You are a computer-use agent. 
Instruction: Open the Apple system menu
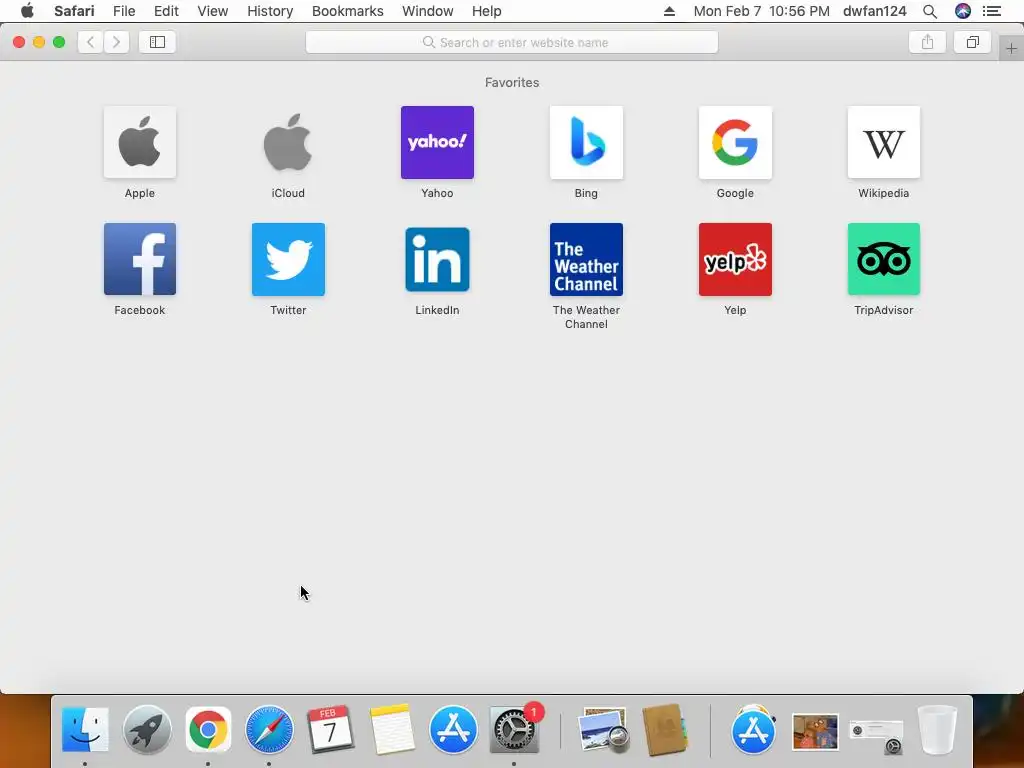point(27,10)
